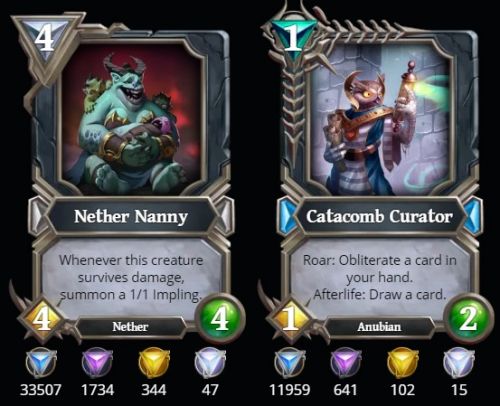Click Catacomb Curator's diamond quality gem icon
The image size is (500, 406).
(459, 363)
